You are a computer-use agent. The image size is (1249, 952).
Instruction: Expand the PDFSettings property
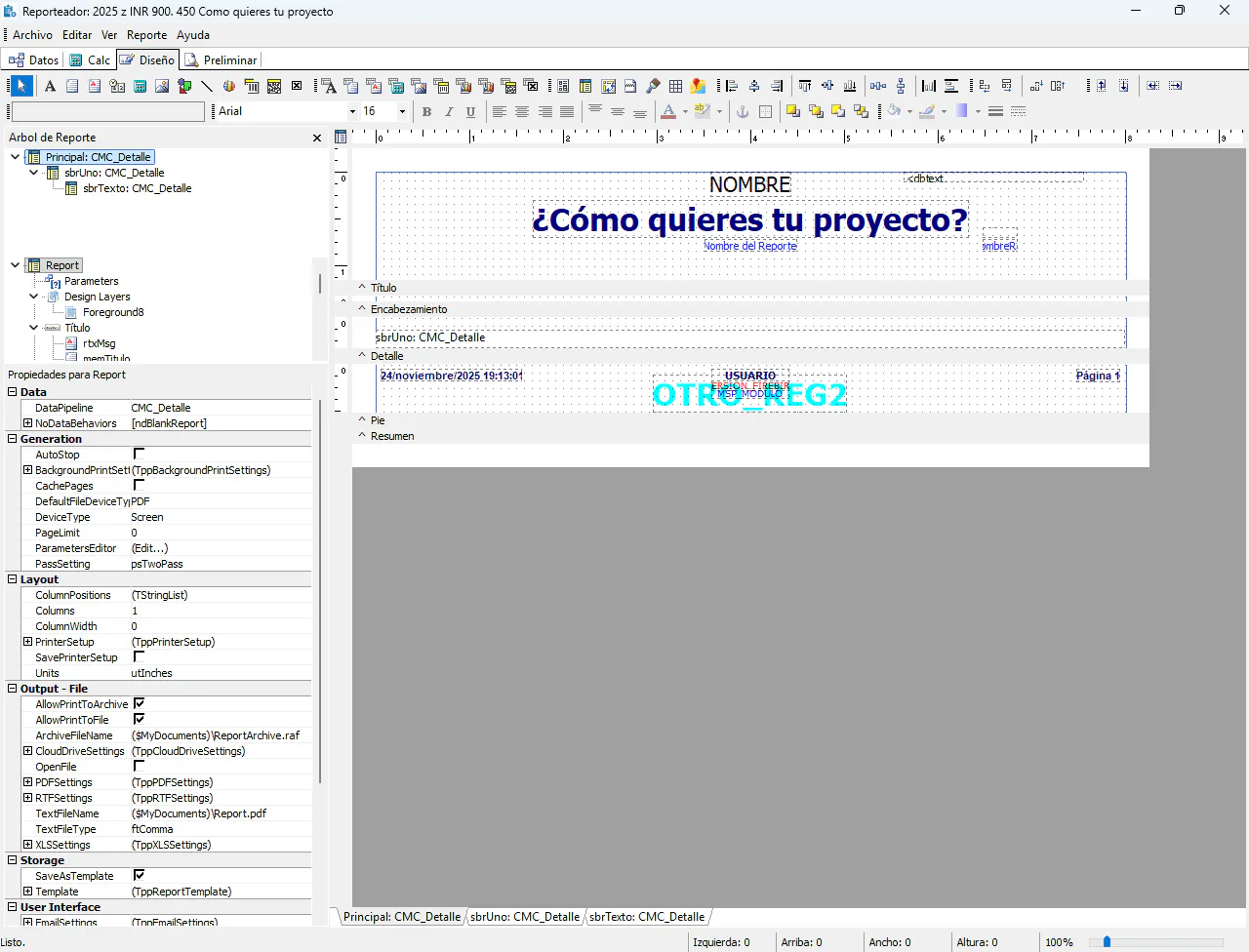click(28, 782)
